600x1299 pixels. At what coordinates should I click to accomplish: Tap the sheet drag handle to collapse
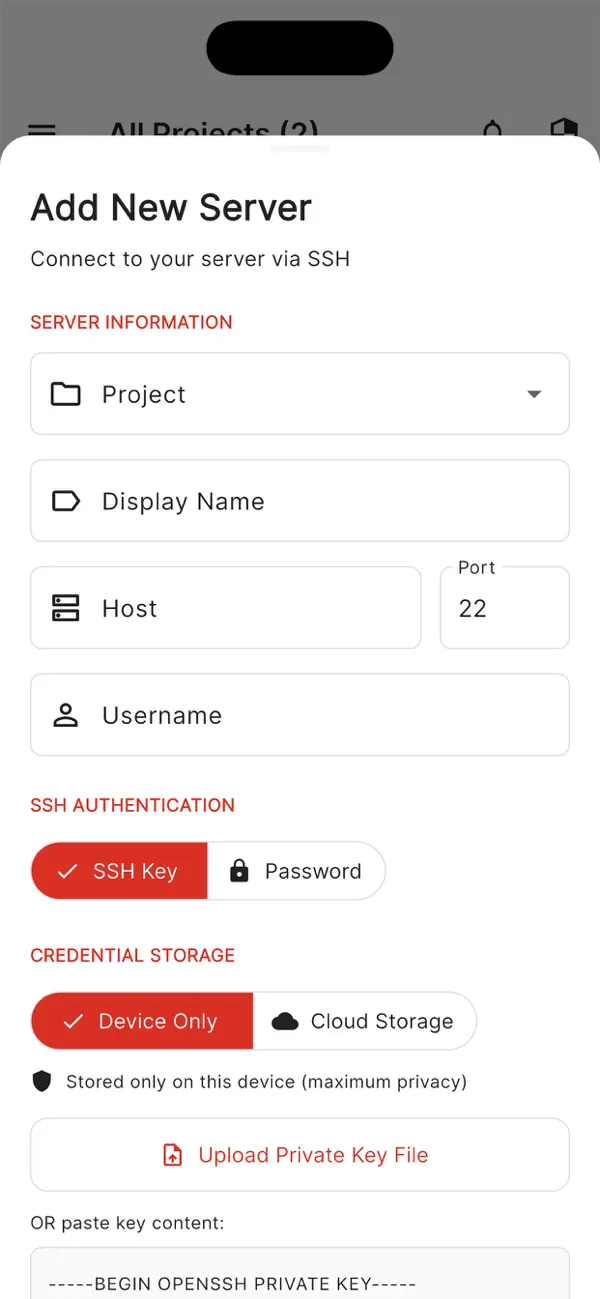pyautogui.click(x=300, y=147)
